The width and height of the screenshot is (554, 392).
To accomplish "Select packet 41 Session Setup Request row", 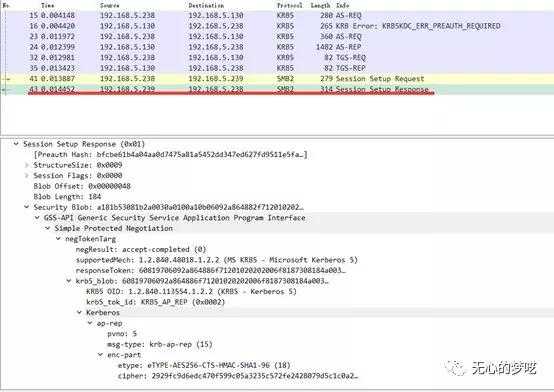I will [x=277, y=78].
